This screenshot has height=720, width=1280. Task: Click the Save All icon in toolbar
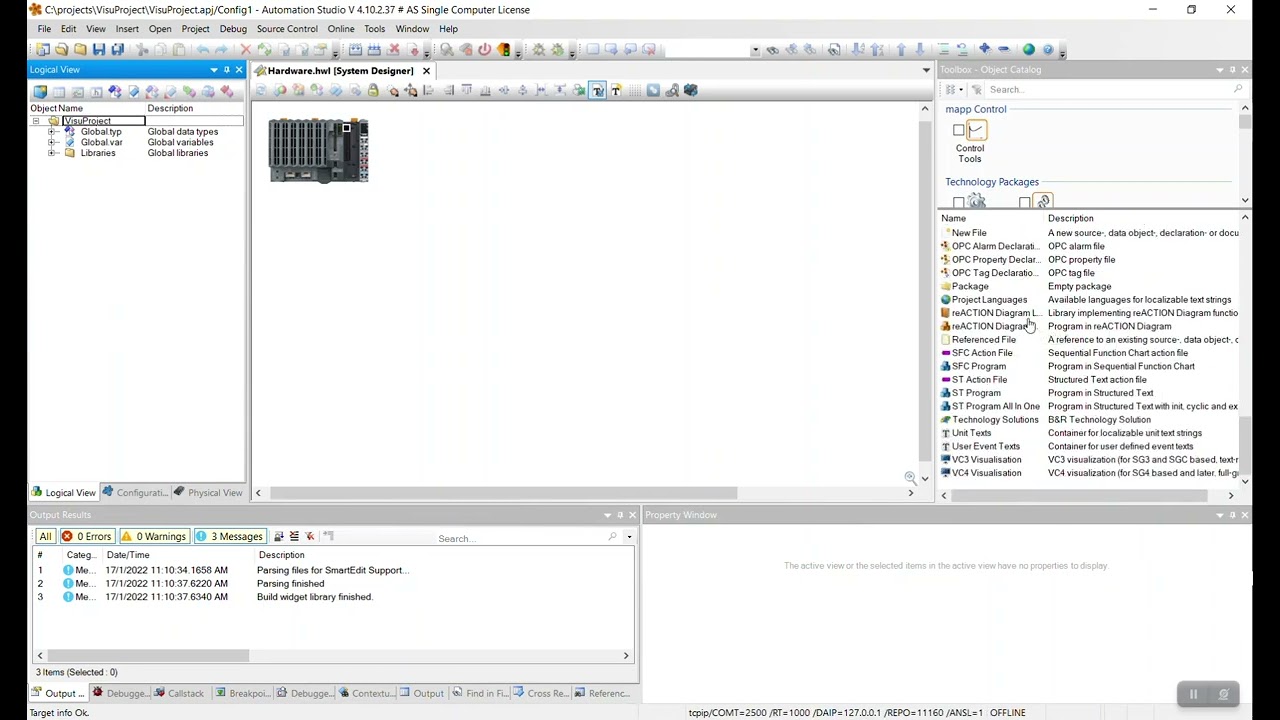coord(117,49)
